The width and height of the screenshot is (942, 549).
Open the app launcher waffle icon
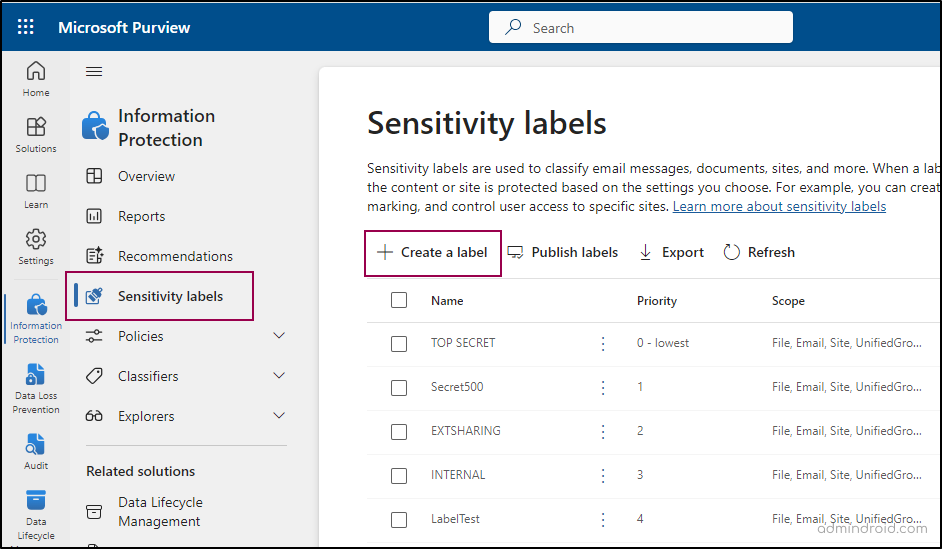click(26, 27)
